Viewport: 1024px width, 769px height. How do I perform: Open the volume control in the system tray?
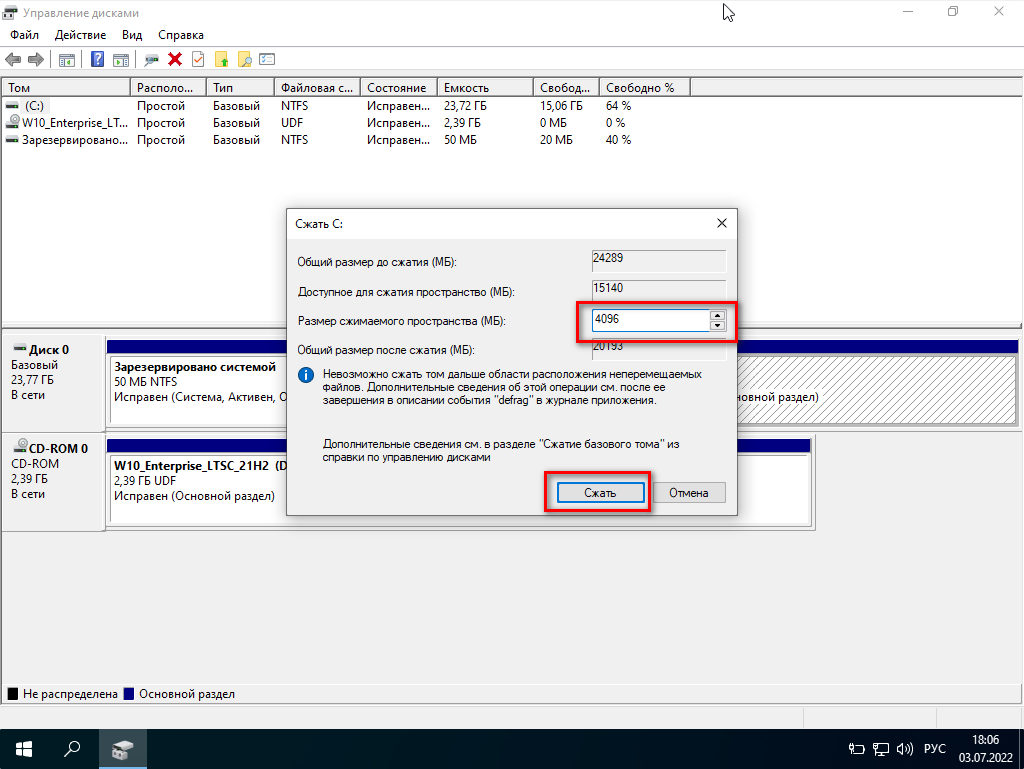tap(906, 748)
